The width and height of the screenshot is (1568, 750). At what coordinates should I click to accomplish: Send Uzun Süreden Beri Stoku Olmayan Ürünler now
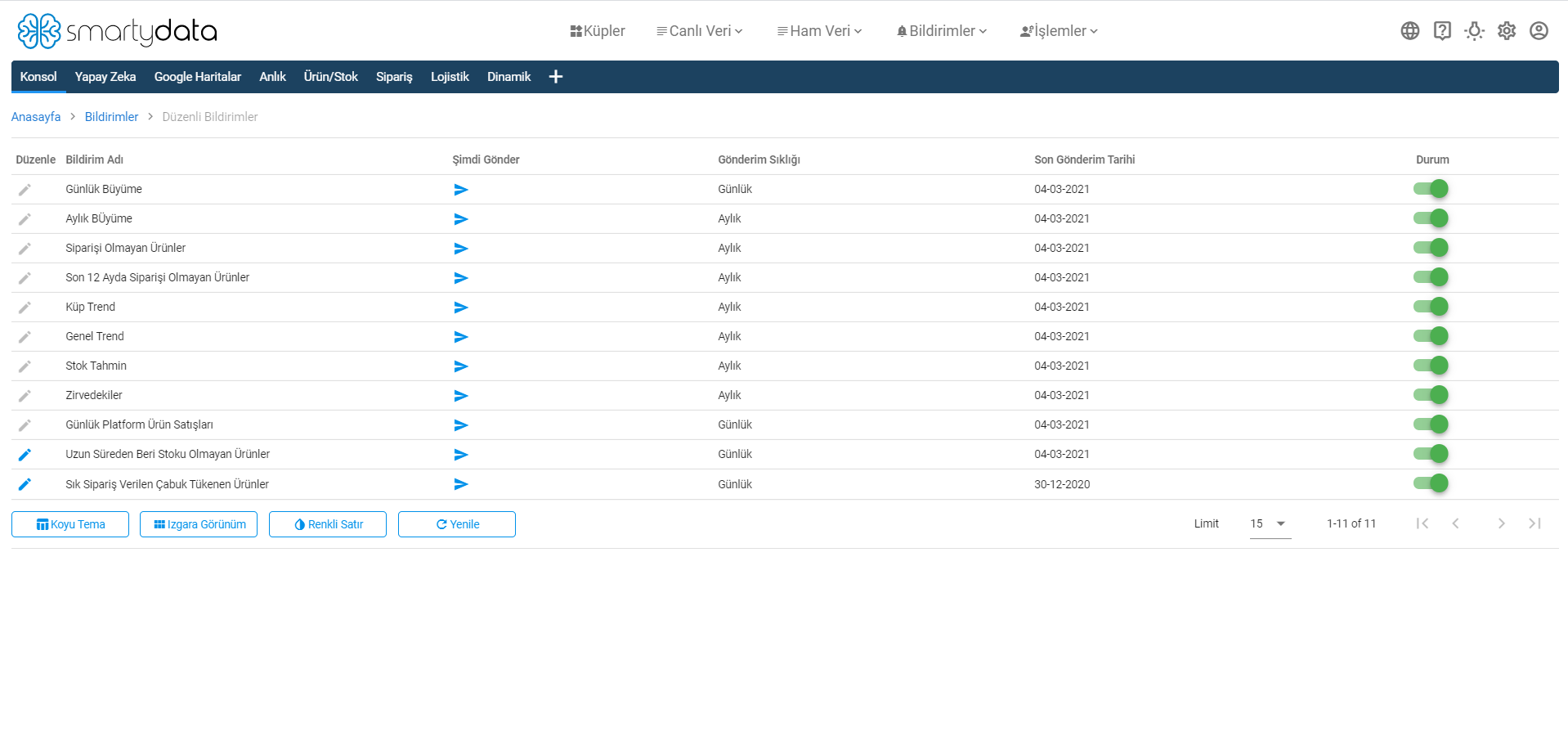[x=461, y=455]
